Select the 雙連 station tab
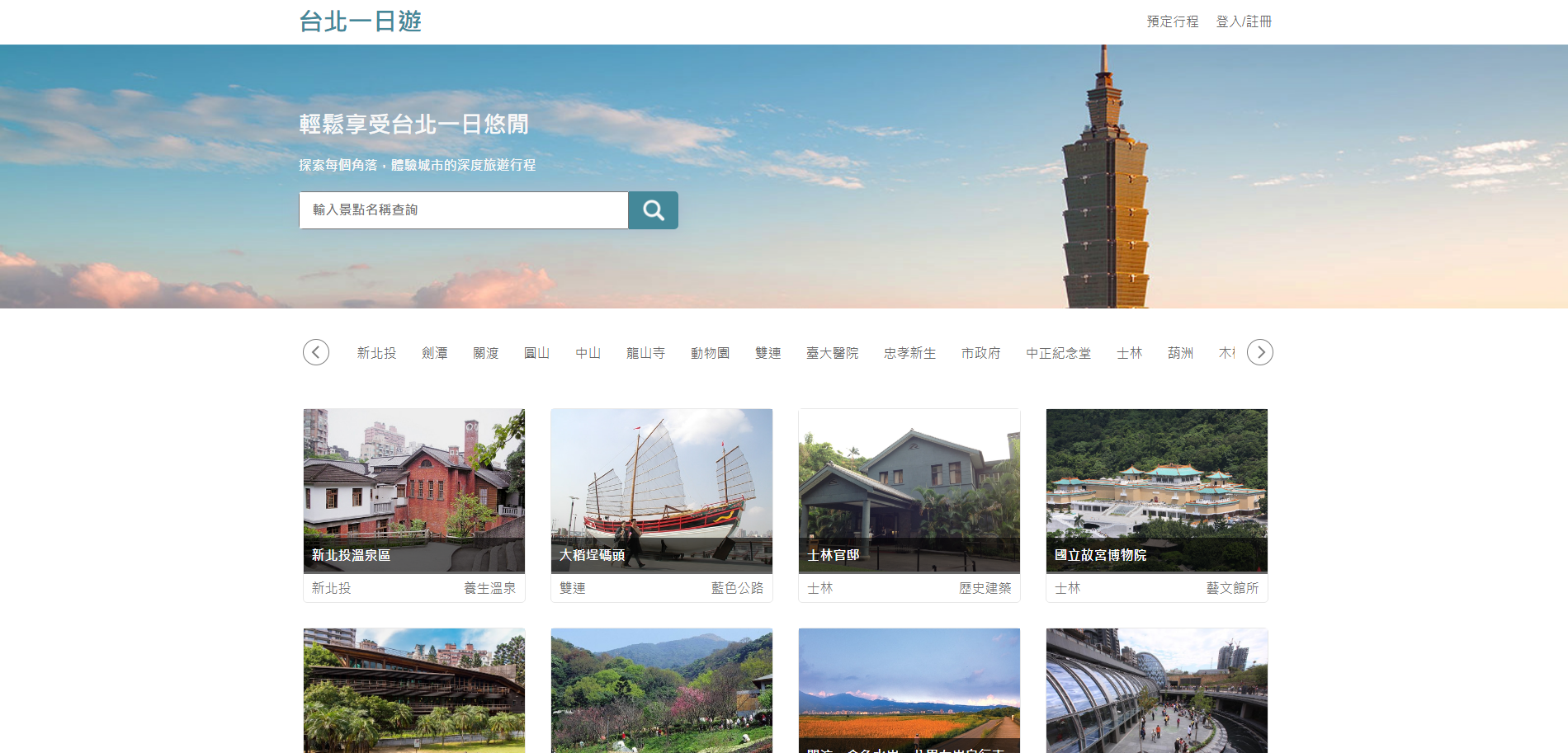This screenshot has height=753, width=1568. pyautogui.click(x=768, y=353)
